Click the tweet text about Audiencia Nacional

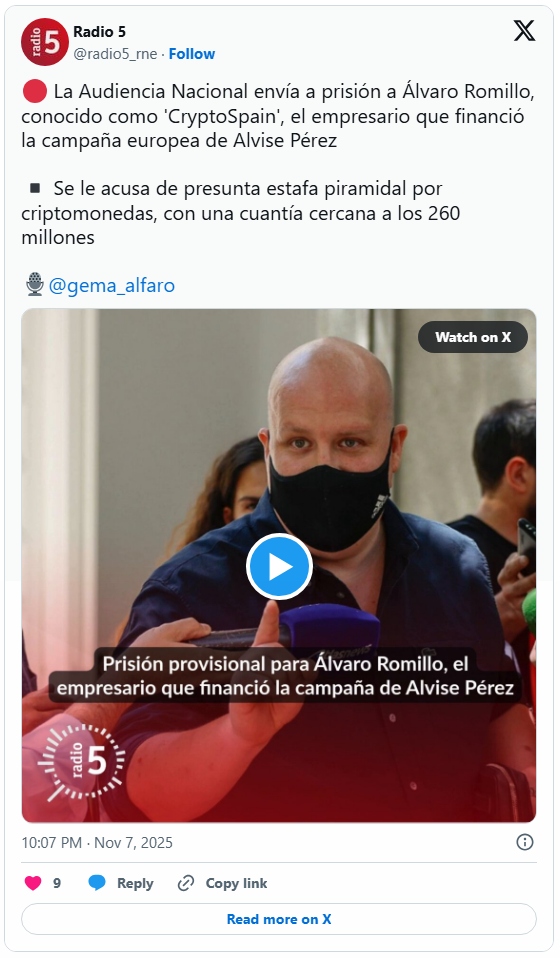coord(278,116)
